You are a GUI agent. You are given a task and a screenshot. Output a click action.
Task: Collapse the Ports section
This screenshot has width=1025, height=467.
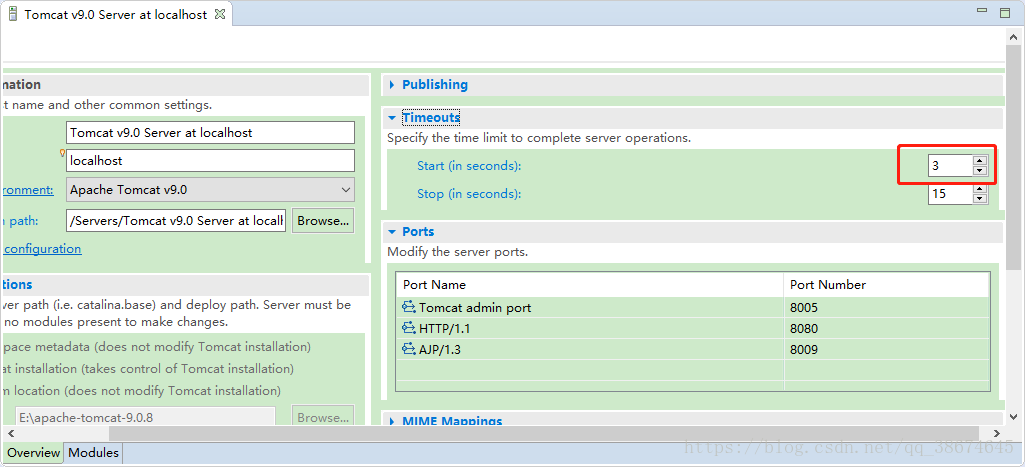[x=392, y=232]
